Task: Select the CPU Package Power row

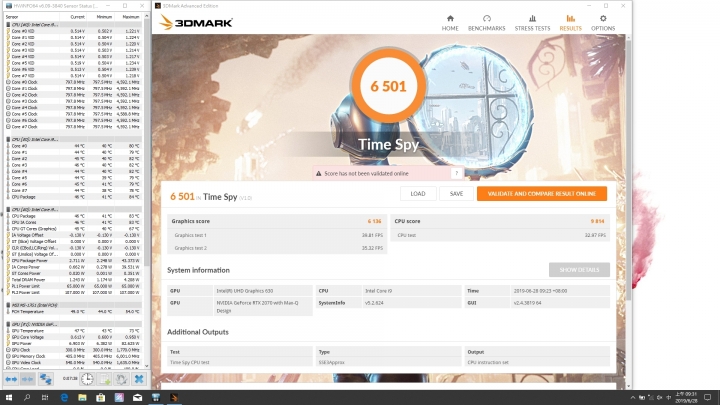Action: [73, 260]
